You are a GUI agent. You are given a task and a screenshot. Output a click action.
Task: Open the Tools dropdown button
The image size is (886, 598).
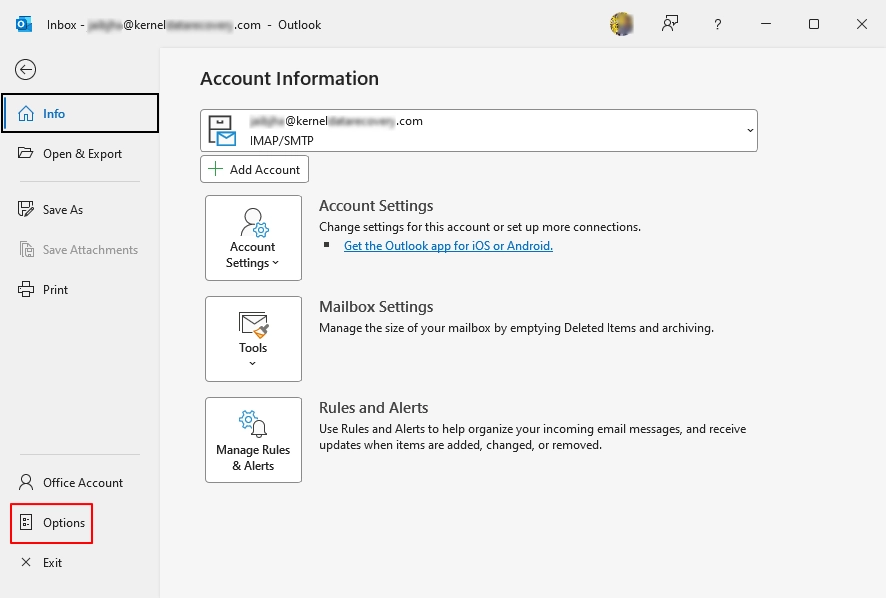[x=253, y=339]
